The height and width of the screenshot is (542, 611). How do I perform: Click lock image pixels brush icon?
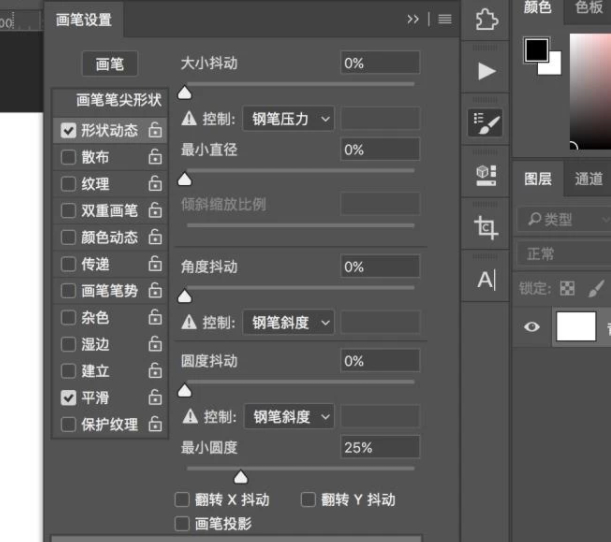tap(596, 289)
